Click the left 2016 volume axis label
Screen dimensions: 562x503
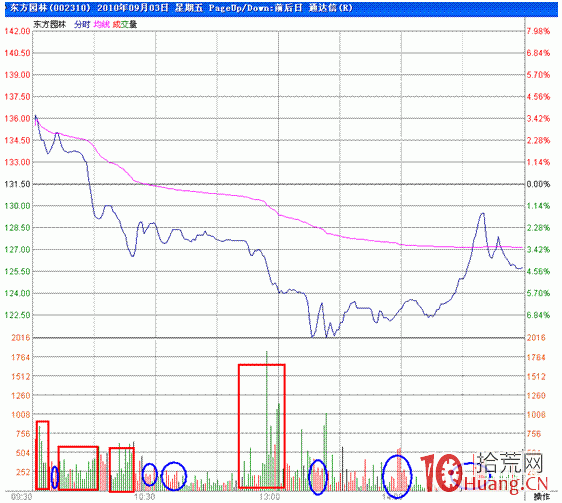pos(21,338)
